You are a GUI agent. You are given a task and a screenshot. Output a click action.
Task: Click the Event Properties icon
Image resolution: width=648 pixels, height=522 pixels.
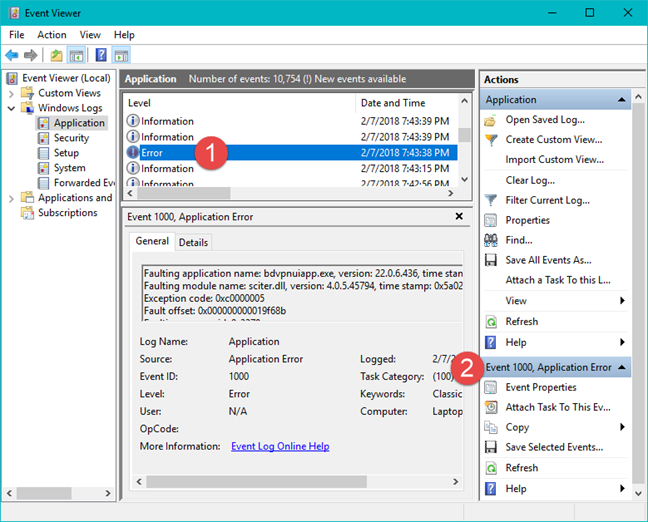491,388
